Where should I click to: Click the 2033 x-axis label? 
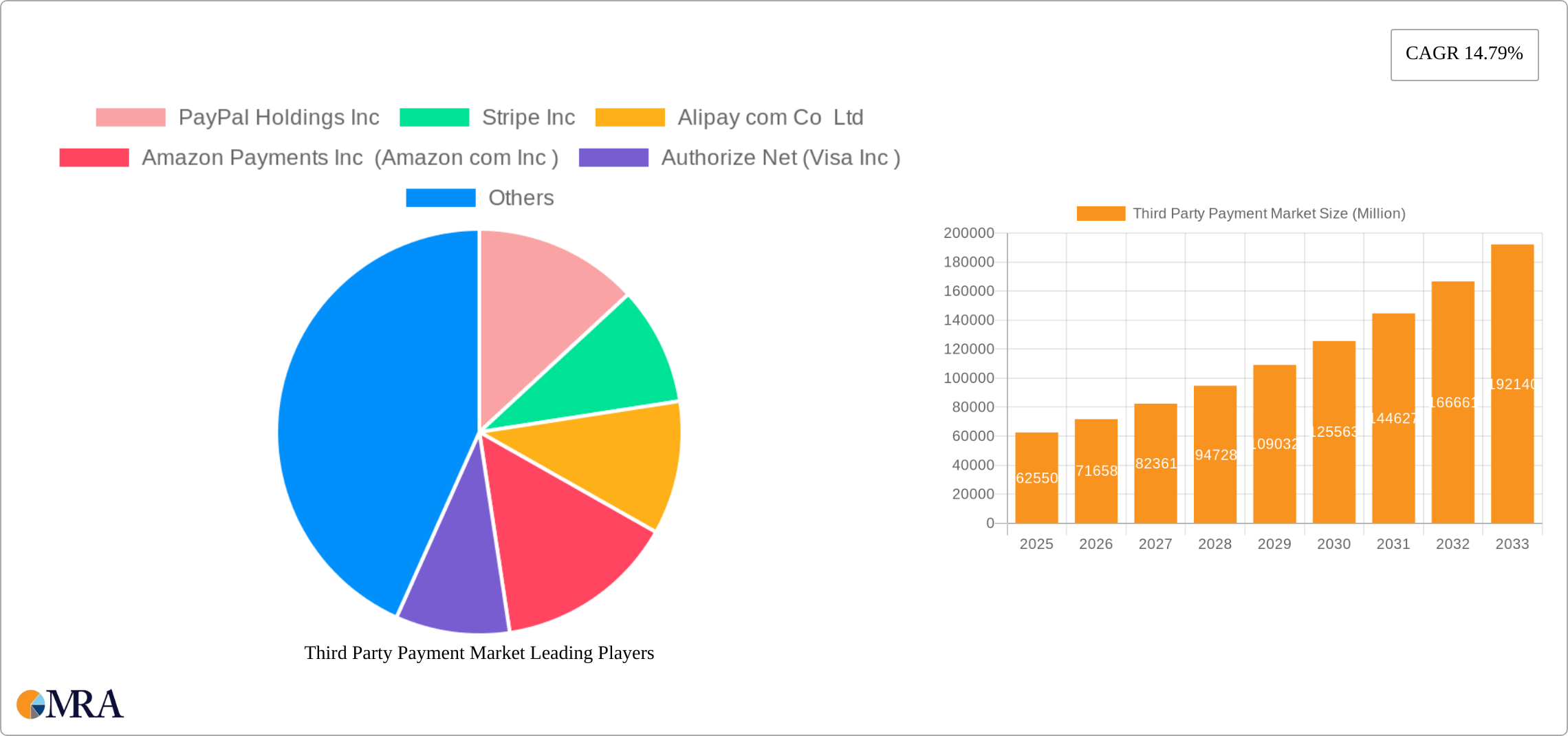pos(1512,544)
